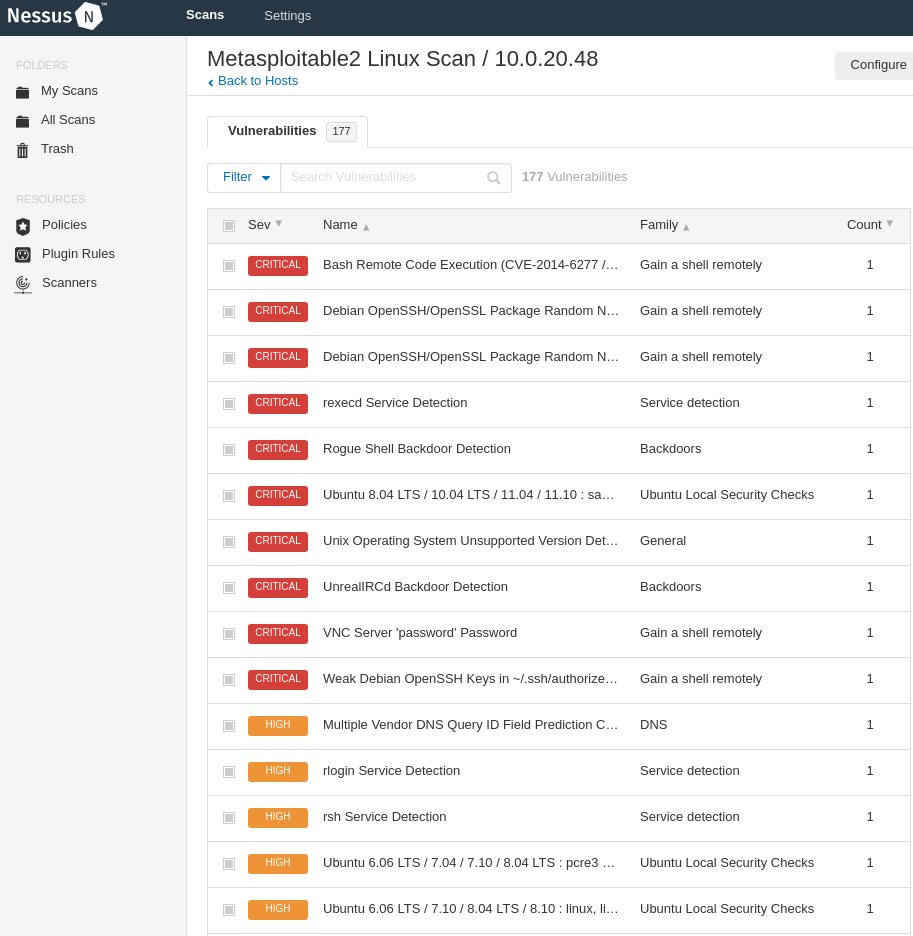Click the HIGH badge for rlogin Service Detection
Screen dimensions: 913x936
pyautogui.click(x=278, y=771)
